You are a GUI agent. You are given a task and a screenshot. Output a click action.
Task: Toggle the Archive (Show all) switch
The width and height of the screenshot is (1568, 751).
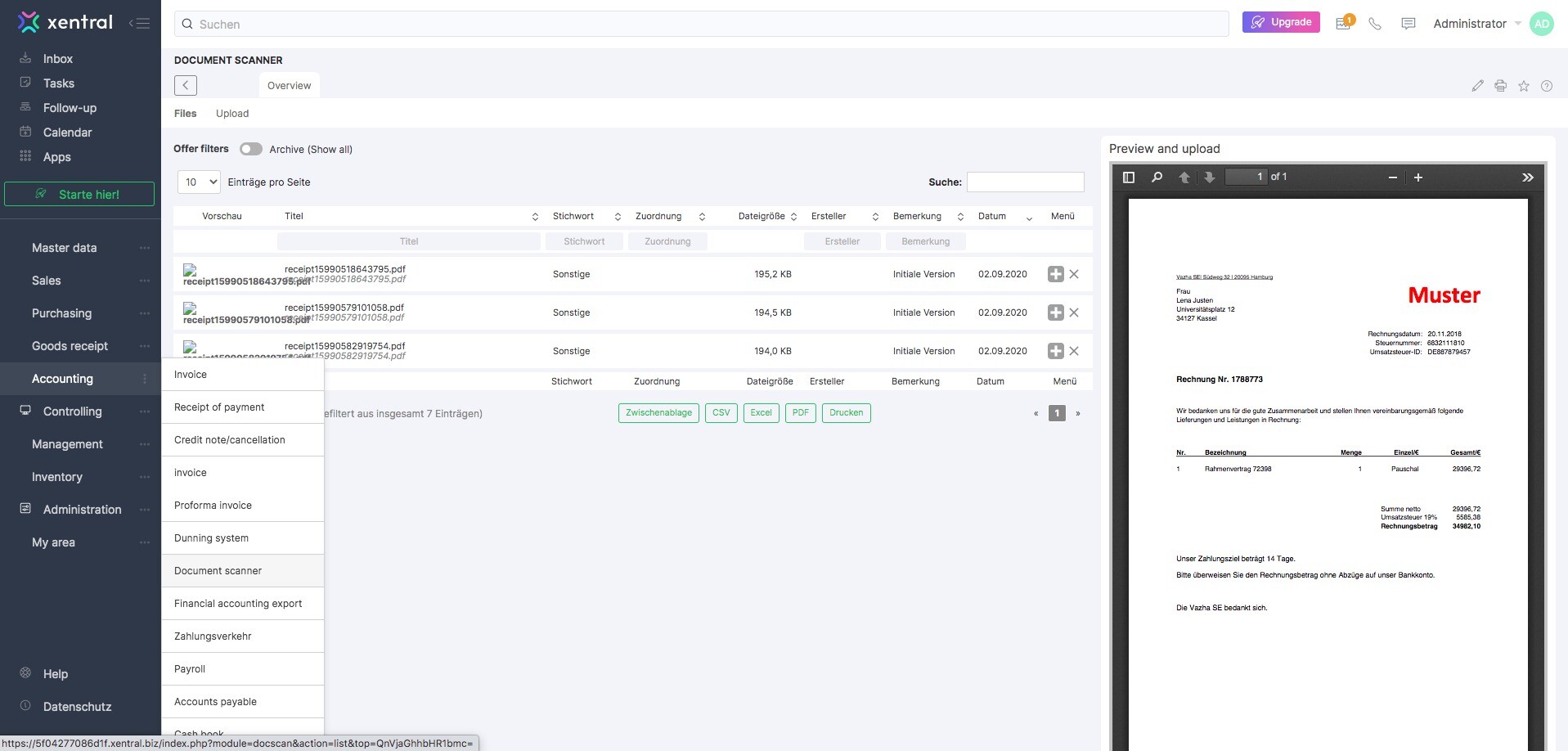click(251, 149)
